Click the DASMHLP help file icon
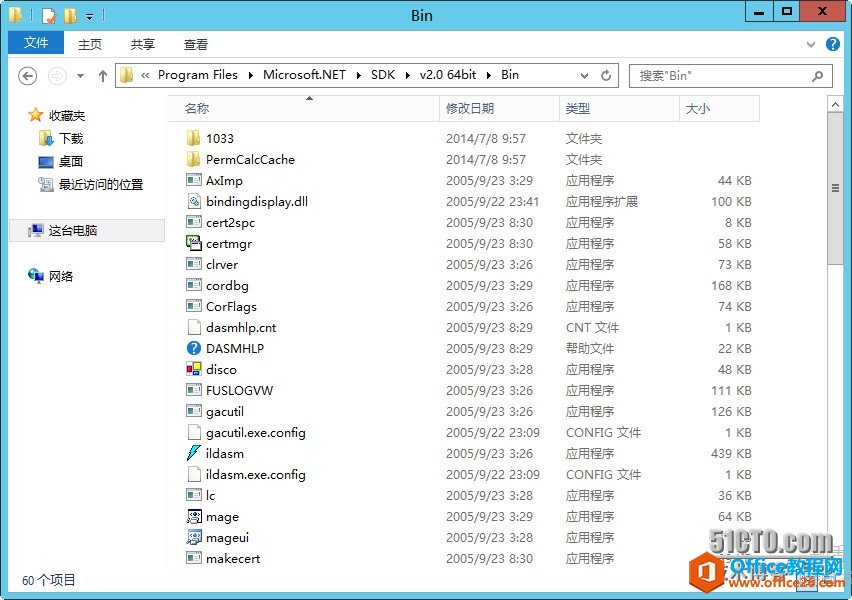This screenshot has width=852, height=600. 193,348
